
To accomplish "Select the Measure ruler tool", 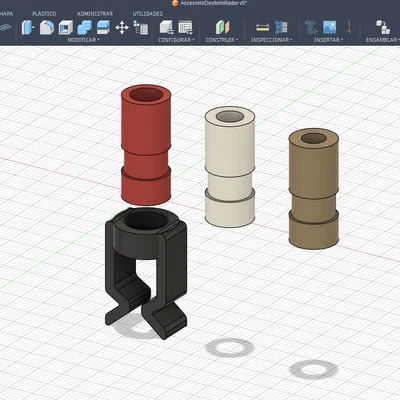I will tap(263, 27).
